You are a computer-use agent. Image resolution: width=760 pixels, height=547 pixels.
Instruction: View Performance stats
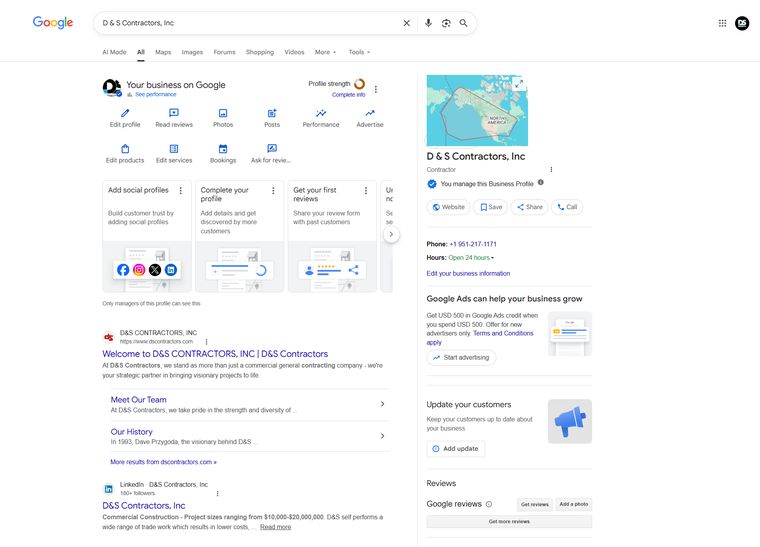coord(321,118)
